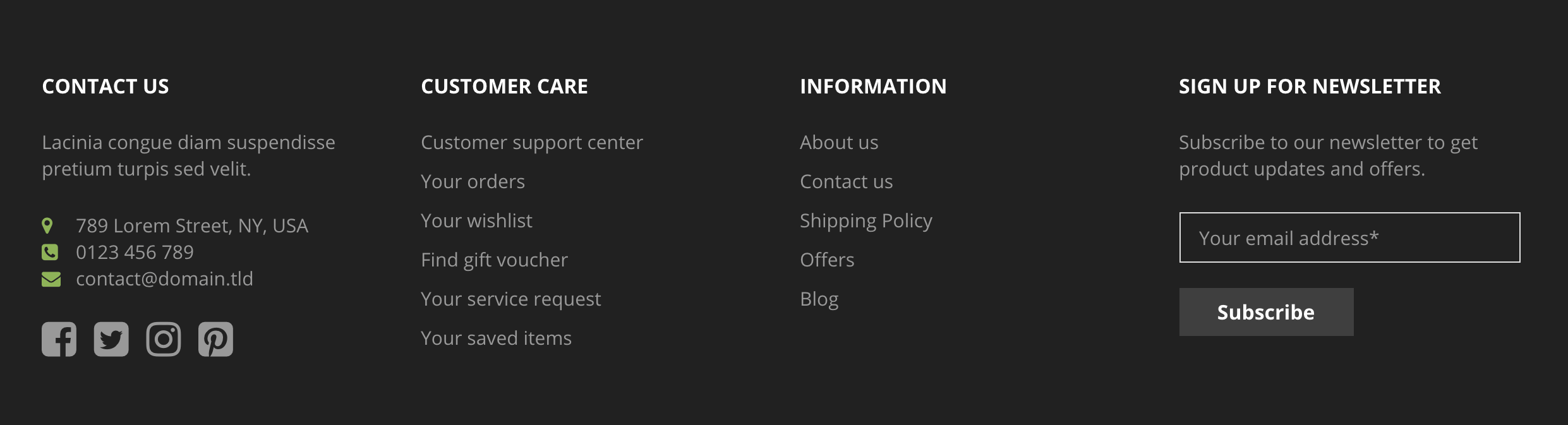Click the green map pin icon
1568x425 pixels.
coord(47,225)
